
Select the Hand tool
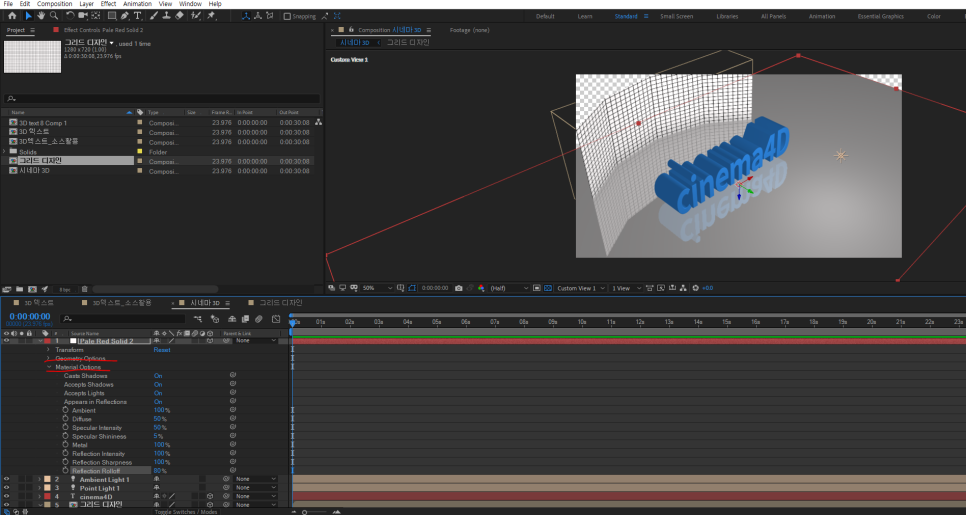pos(41,16)
